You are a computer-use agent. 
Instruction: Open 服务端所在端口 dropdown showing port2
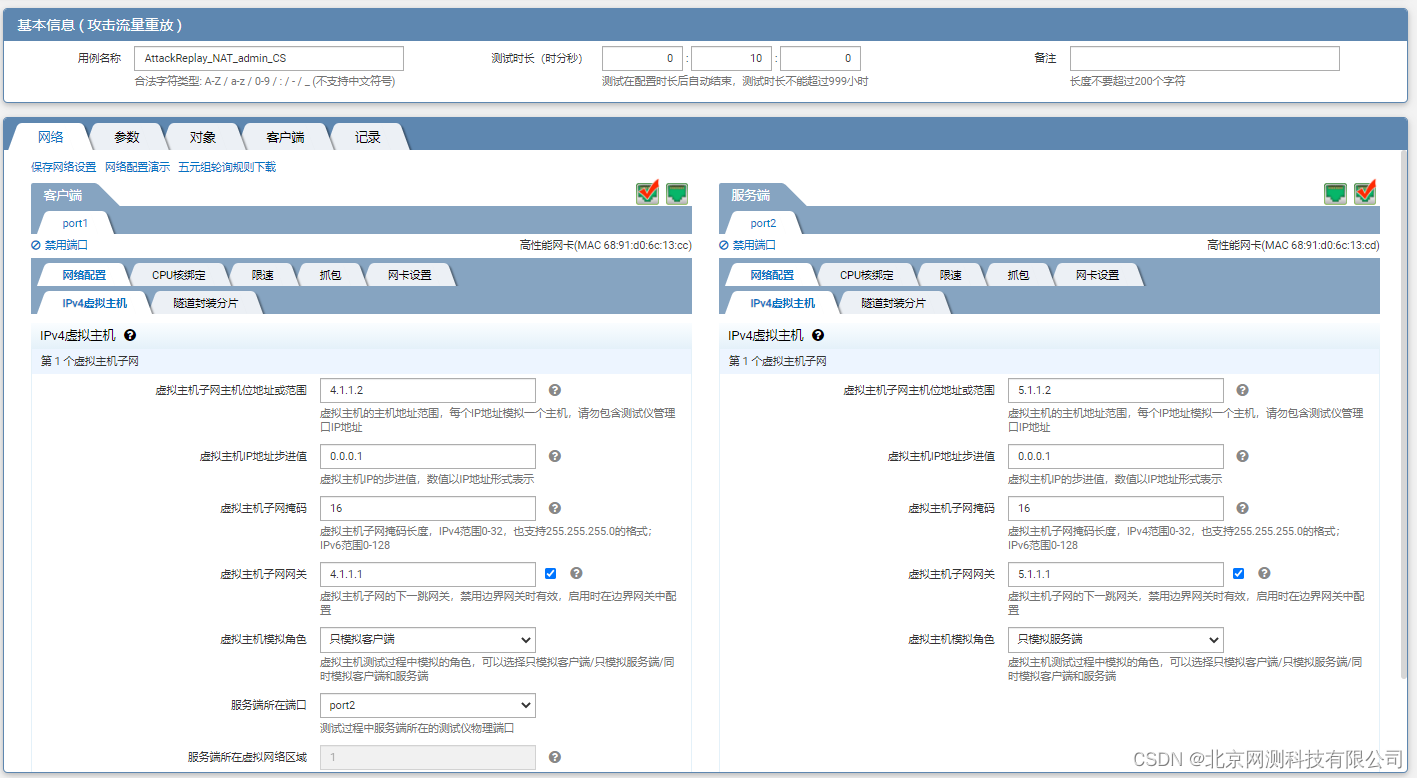point(428,706)
